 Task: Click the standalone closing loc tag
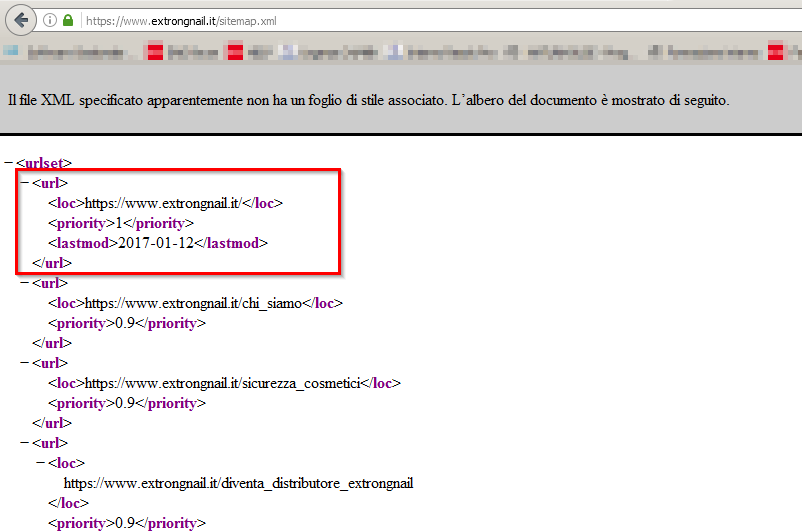coord(69,503)
